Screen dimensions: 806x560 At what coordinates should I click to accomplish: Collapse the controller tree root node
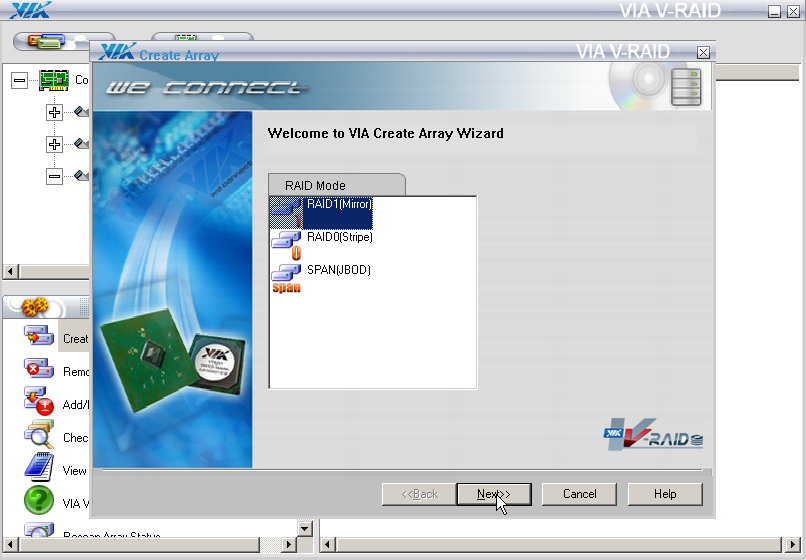pos(19,80)
